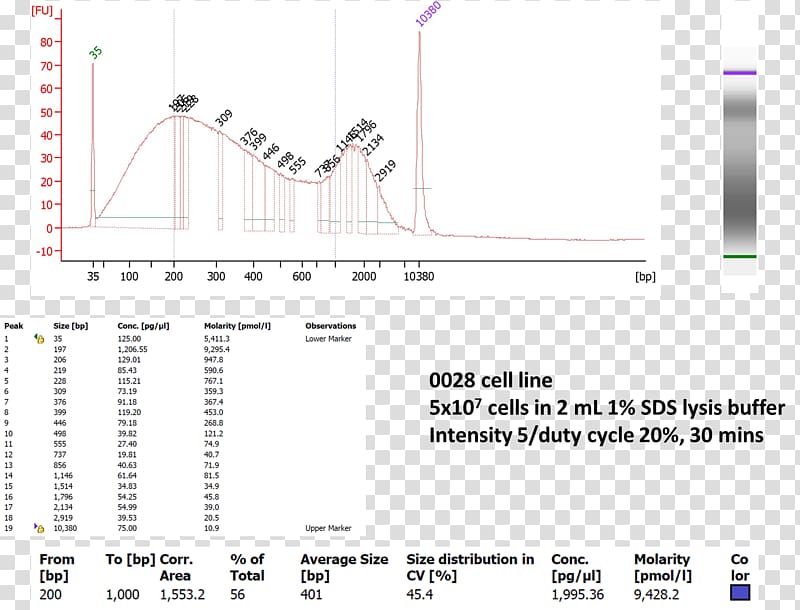Select the green 35 peak label on the graph

tap(94, 52)
